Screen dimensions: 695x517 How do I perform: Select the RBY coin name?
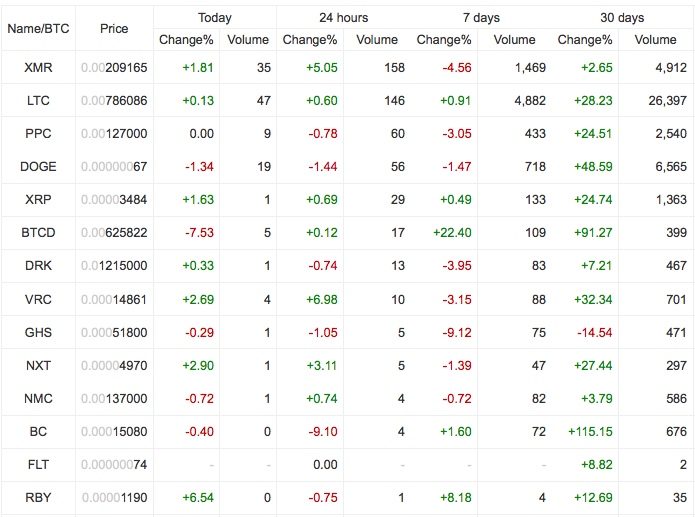[x=38, y=497]
